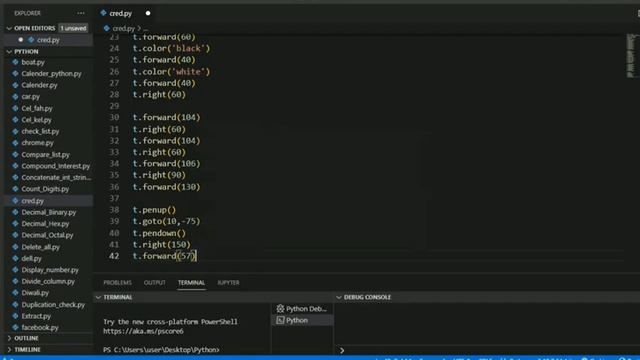Switch to the Jupyter tab
The image size is (640, 360).
click(x=228, y=282)
